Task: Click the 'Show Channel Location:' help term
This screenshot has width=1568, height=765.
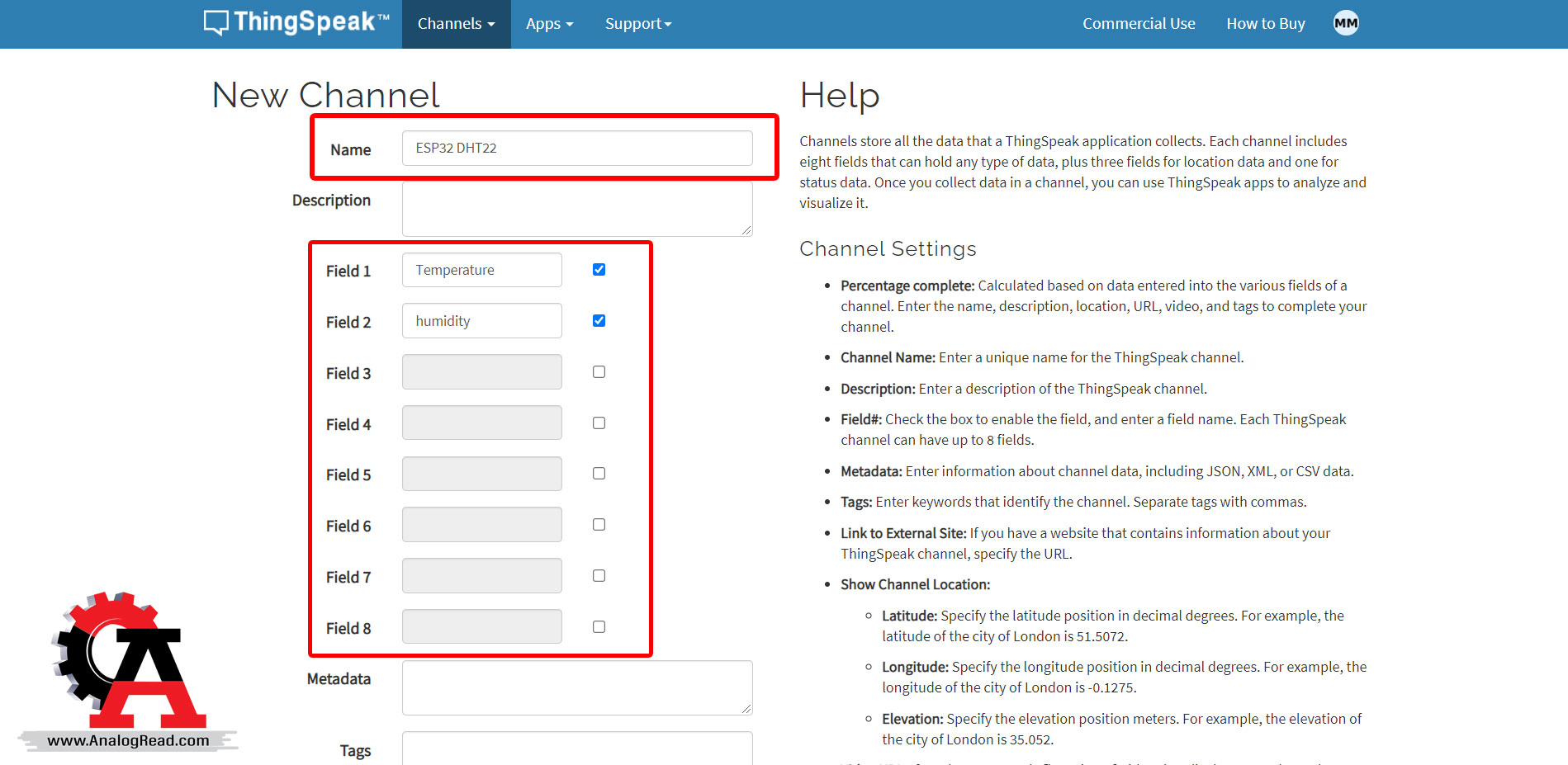Action: [915, 584]
